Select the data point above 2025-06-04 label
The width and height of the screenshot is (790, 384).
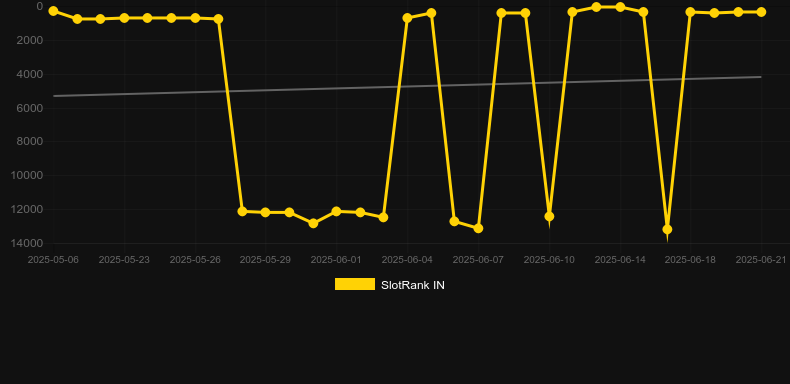coord(407,18)
